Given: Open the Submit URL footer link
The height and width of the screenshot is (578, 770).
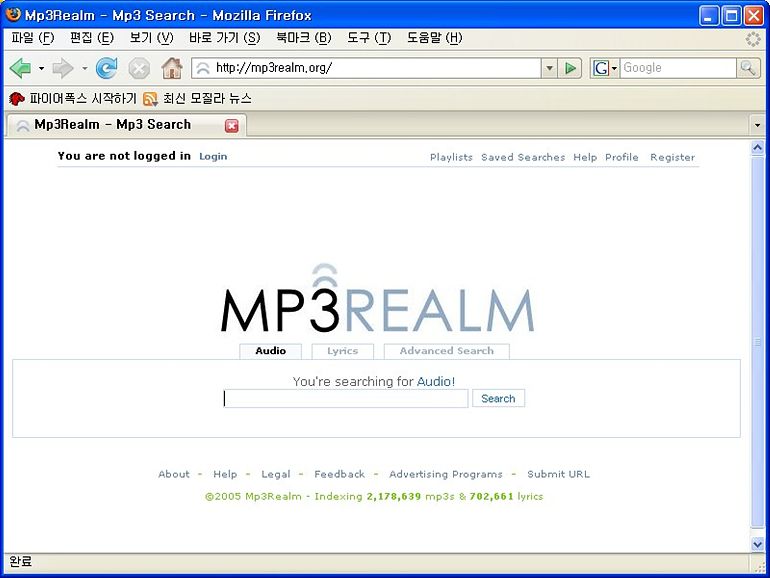Looking at the screenshot, I should click(x=558, y=474).
